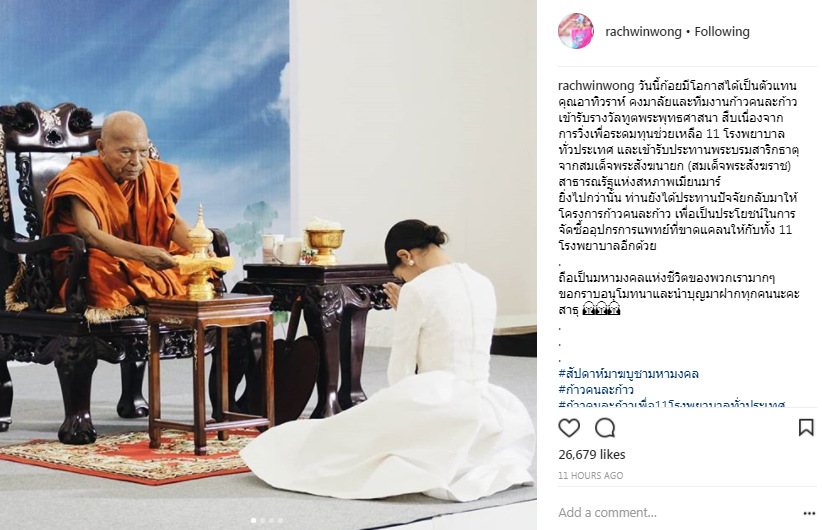
Task: Open the rachwinwong username in the caption
Action: 596,86
